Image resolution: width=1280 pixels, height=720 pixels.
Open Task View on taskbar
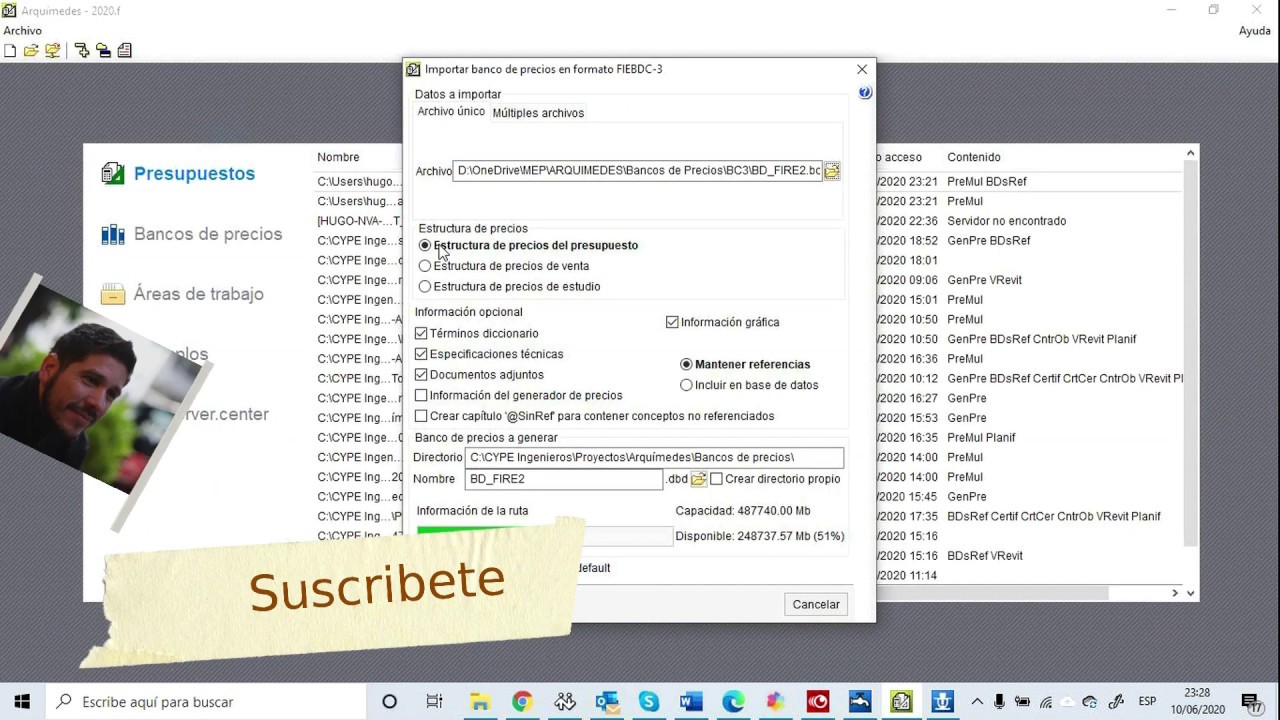pos(434,702)
